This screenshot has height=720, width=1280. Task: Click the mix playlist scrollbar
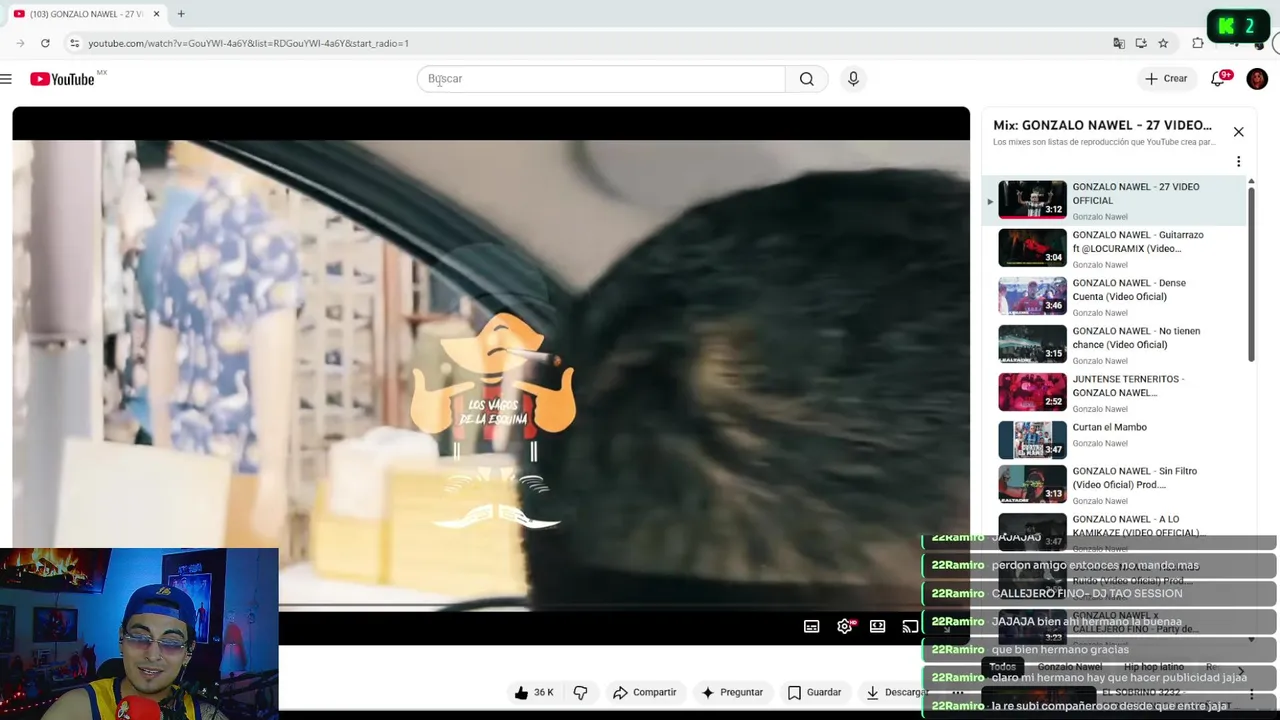click(1251, 275)
